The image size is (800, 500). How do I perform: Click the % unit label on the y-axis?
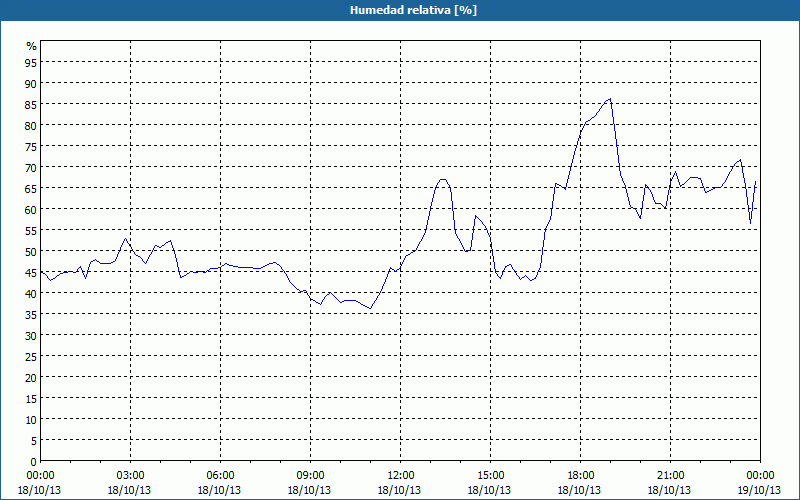point(32,46)
